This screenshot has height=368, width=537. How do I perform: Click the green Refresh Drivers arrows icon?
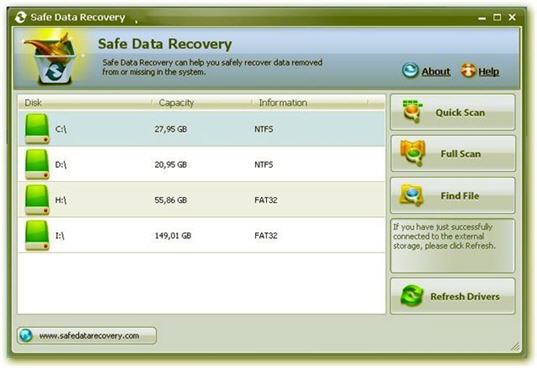pyautogui.click(x=412, y=296)
